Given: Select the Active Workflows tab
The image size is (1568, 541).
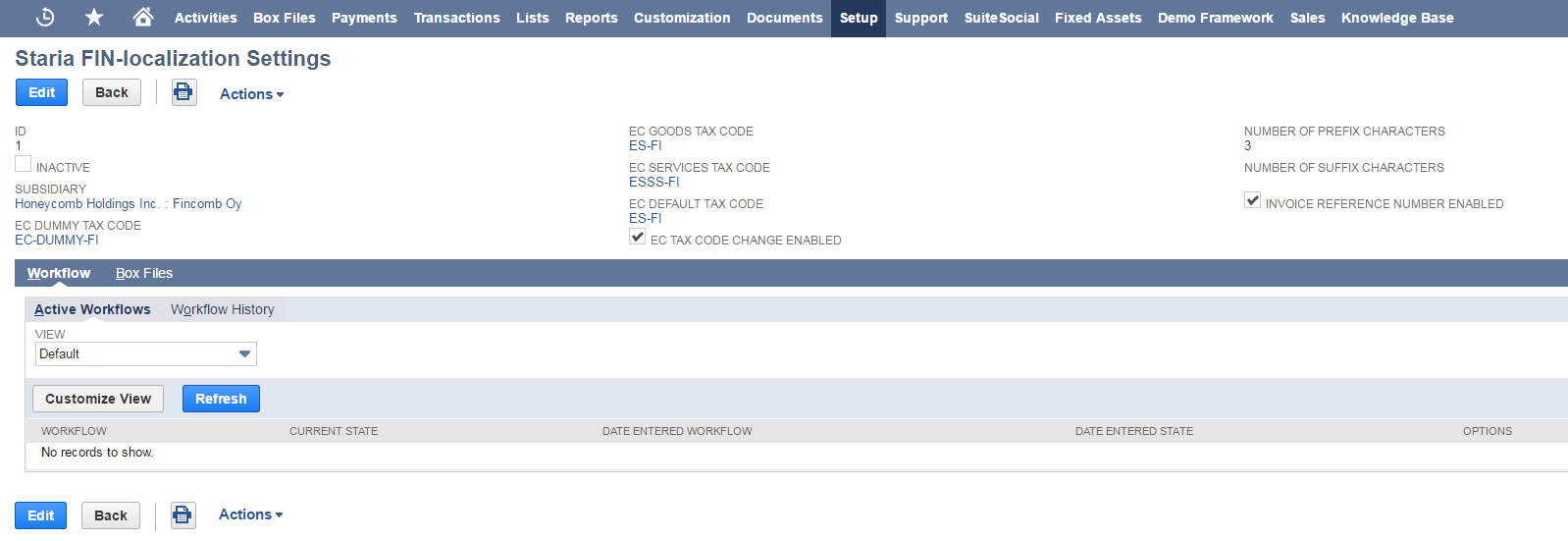Looking at the screenshot, I should (x=92, y=309).
